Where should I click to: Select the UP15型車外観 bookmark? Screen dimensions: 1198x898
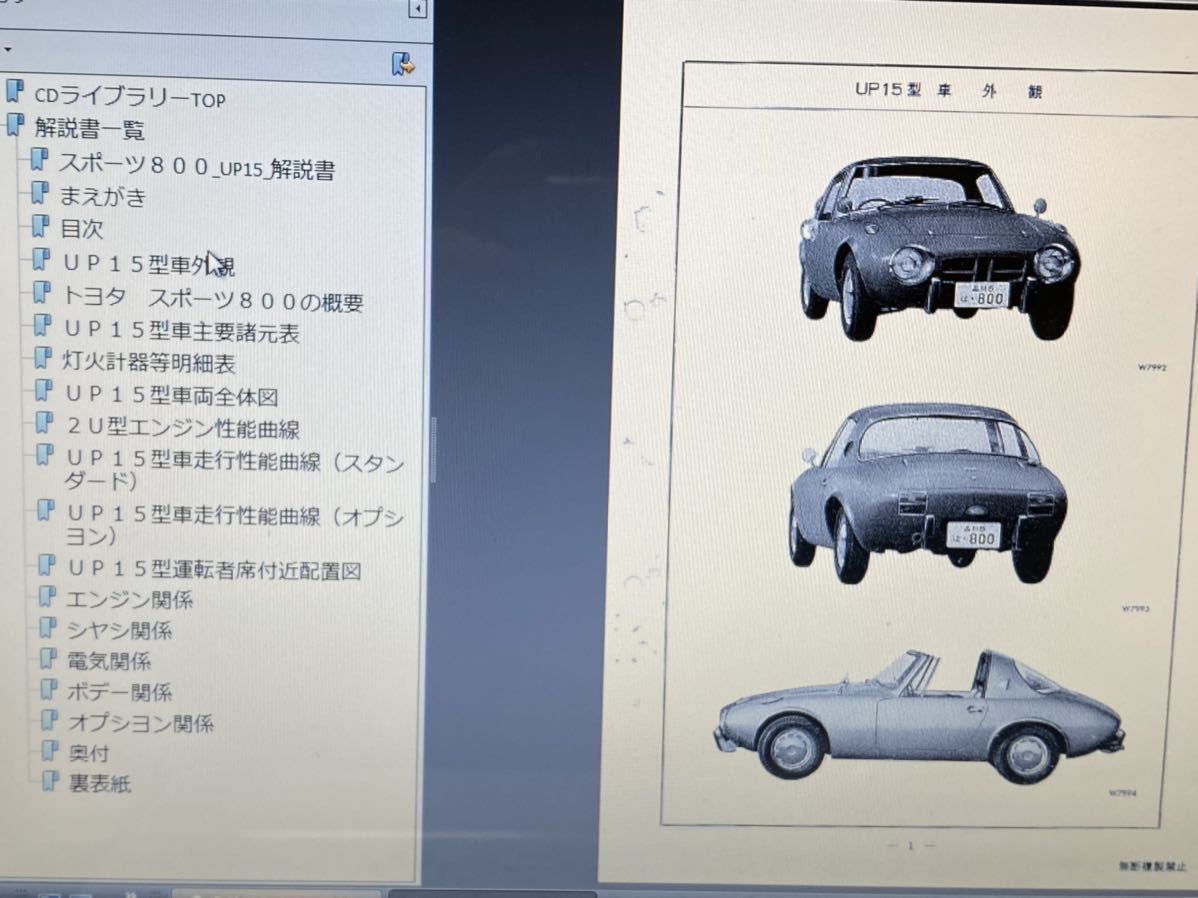click(149, 264)
